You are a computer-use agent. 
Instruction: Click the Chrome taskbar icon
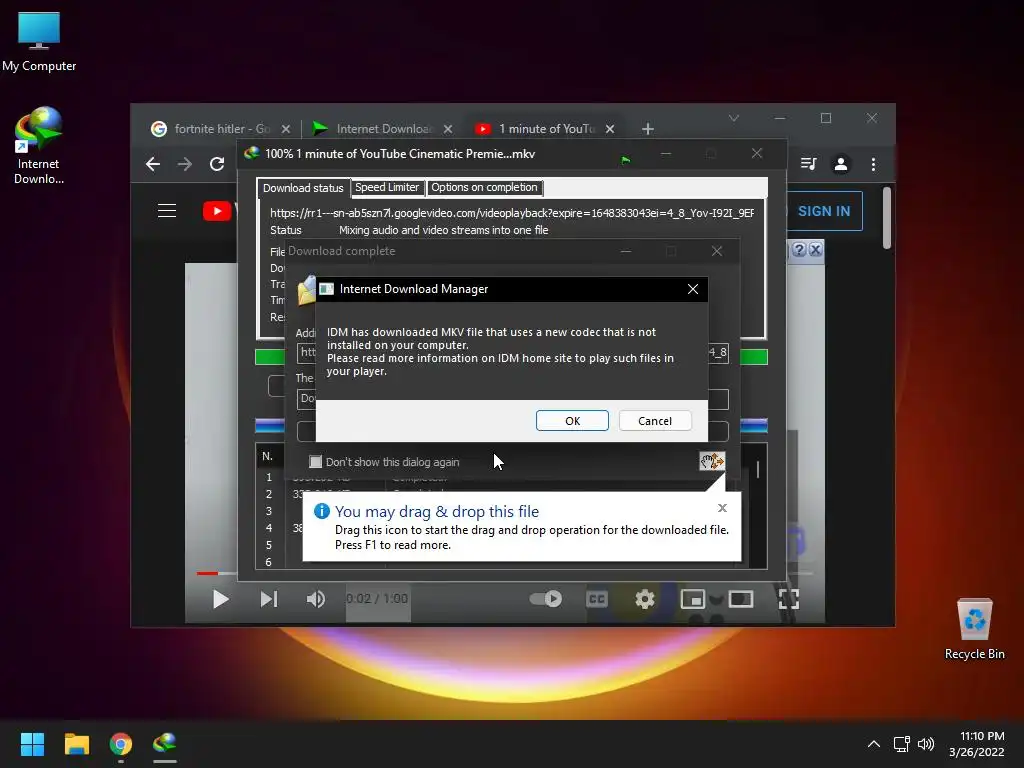[x=121, y=744]
